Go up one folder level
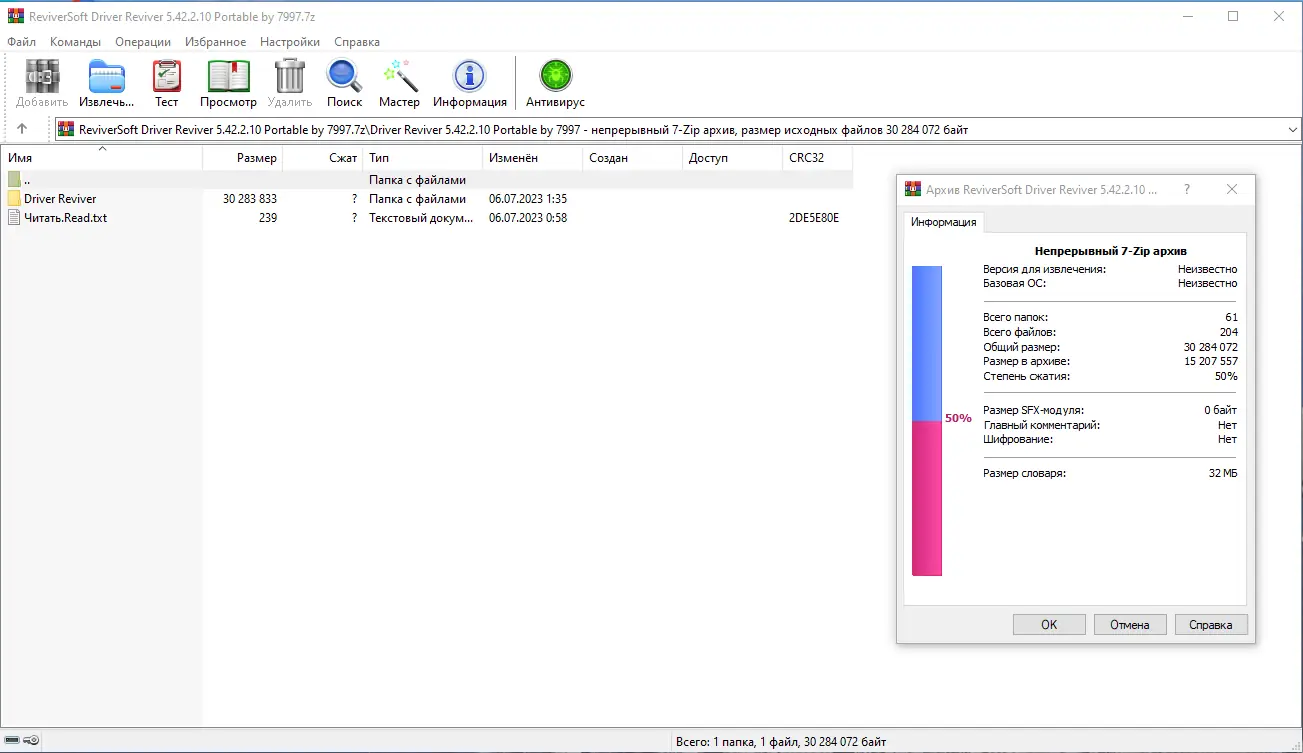 tap(22, 128)
